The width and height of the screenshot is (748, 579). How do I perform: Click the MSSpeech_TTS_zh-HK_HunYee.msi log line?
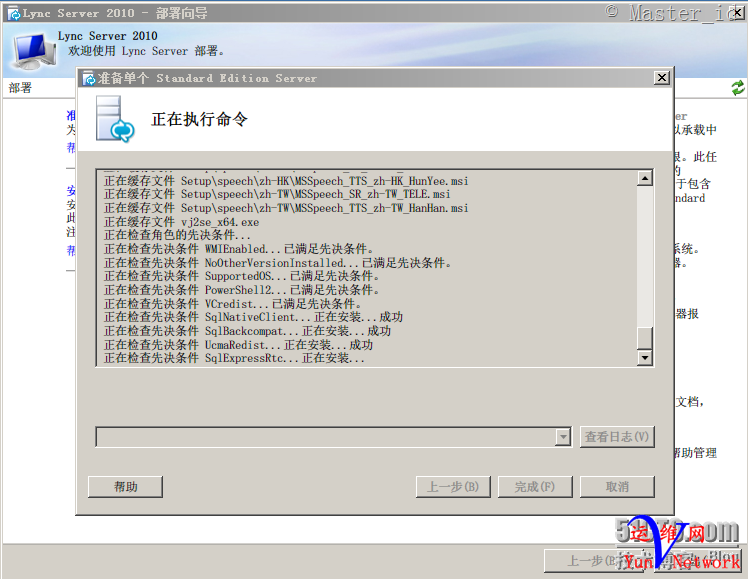(286, 181)
